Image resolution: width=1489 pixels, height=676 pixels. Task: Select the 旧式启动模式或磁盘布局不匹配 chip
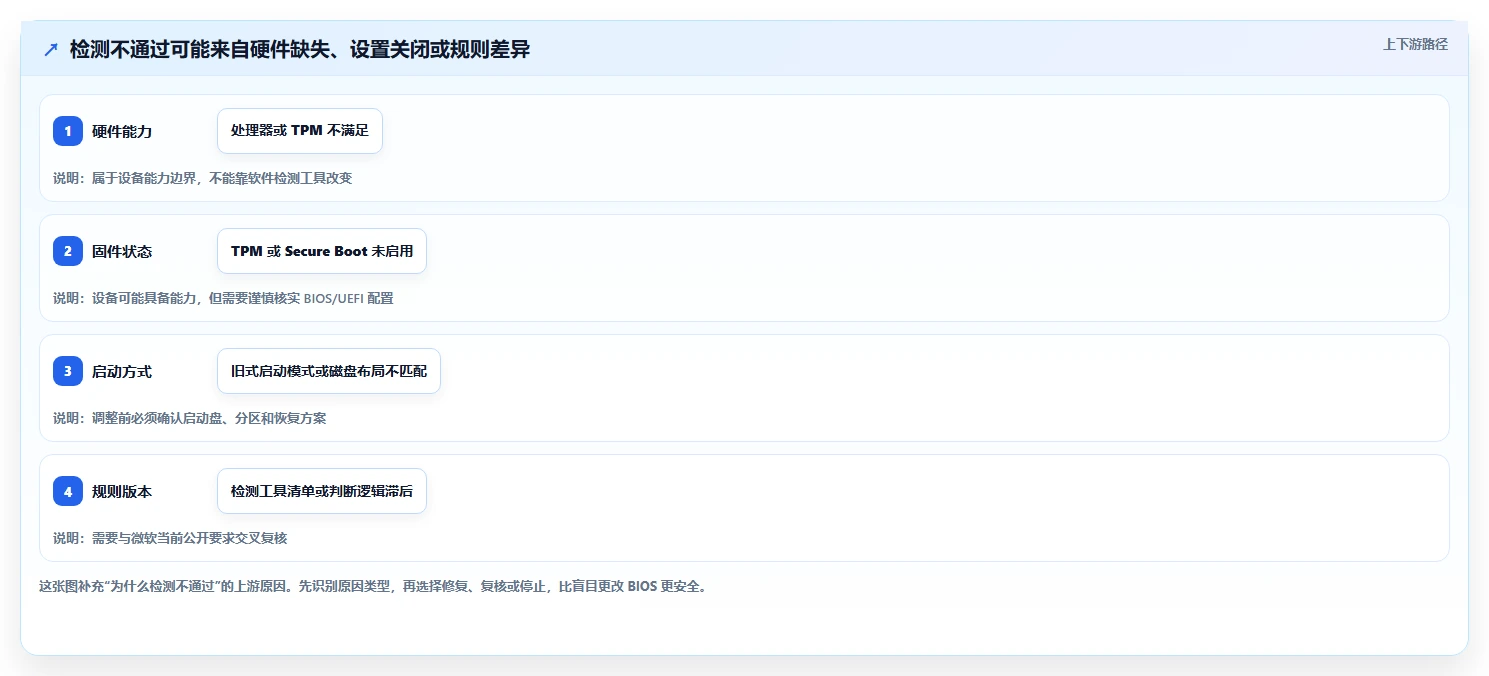(x=329, y=371)
